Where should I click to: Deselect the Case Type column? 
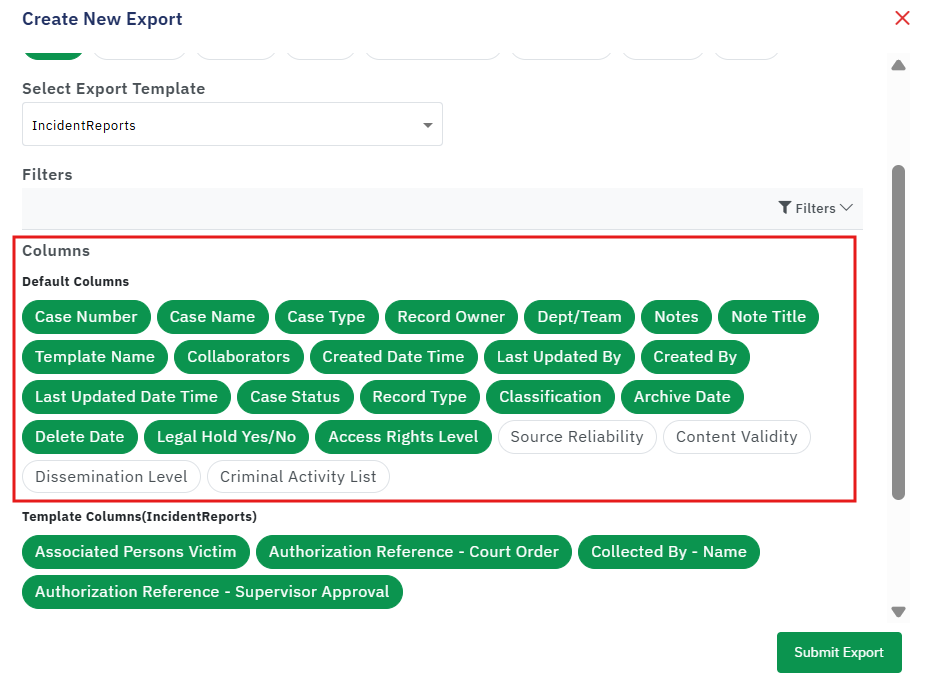pyautogui.click(x=327, y=317)
